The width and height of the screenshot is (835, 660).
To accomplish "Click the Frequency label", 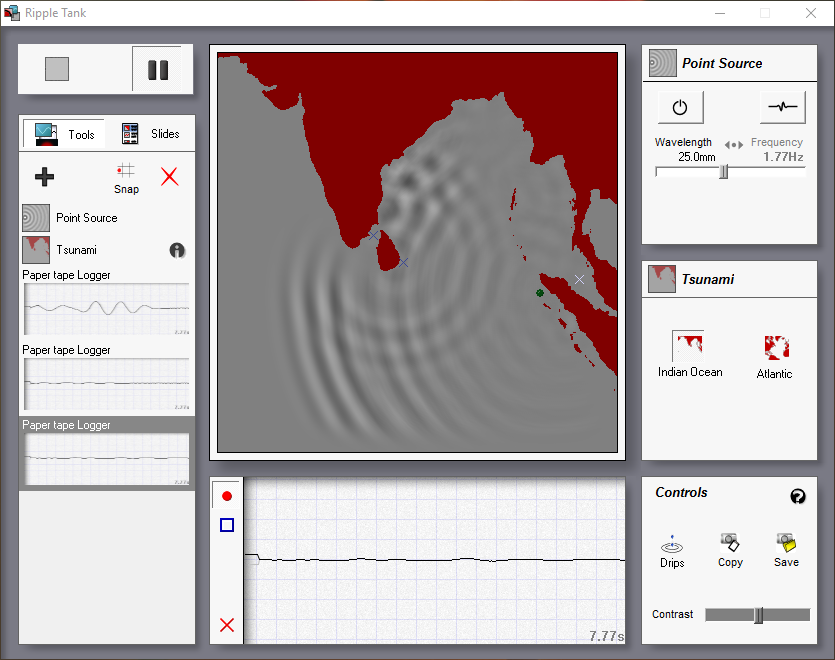I will [776, 142].
